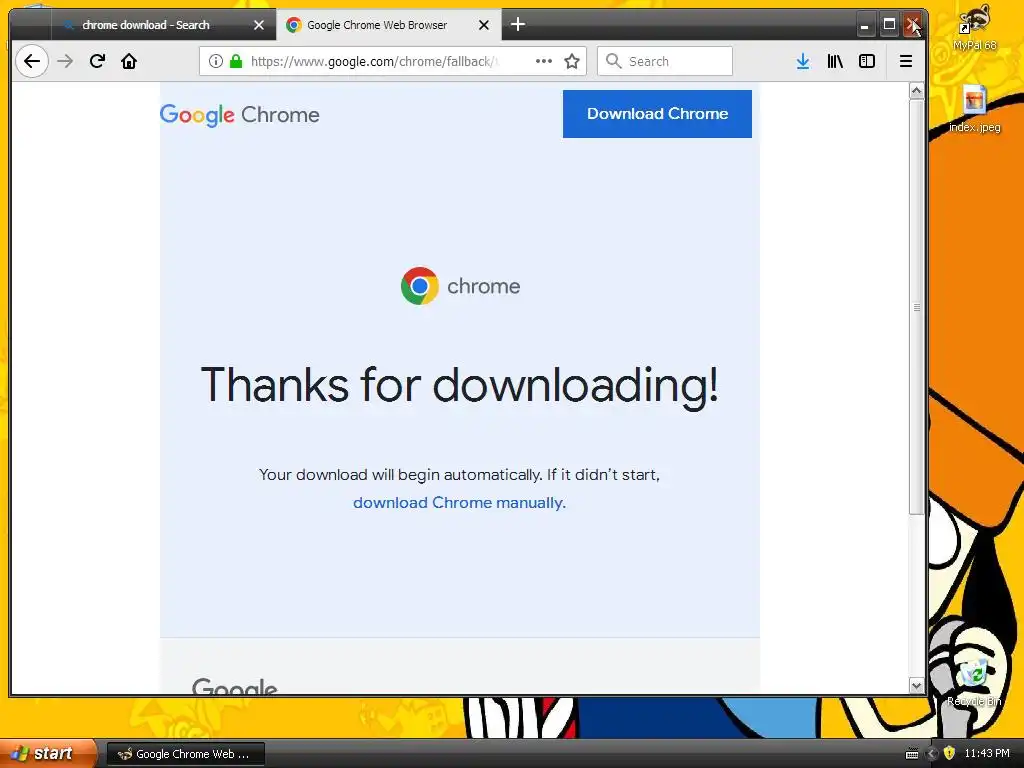Image resolution: width=1024 pixels, height=768 pixels.
Task: Open the browser home page
Action: 129,61
